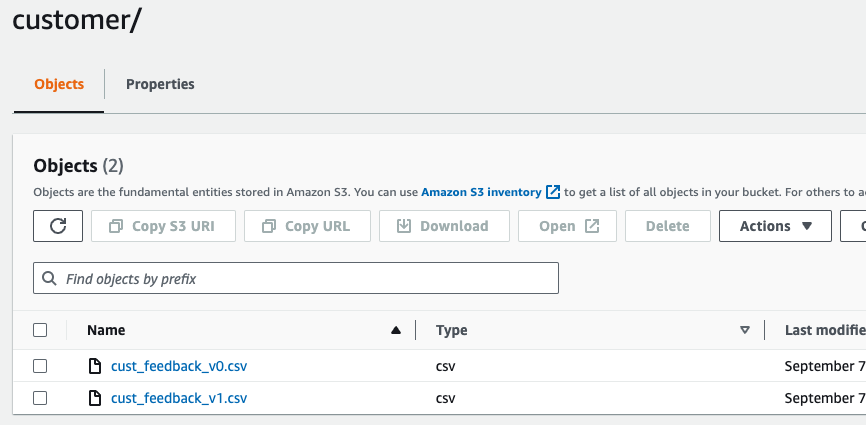Click the copy icon in Copy S3 URI
The image size is (866, 425).
pyautogui.click(x=116, y=226)
